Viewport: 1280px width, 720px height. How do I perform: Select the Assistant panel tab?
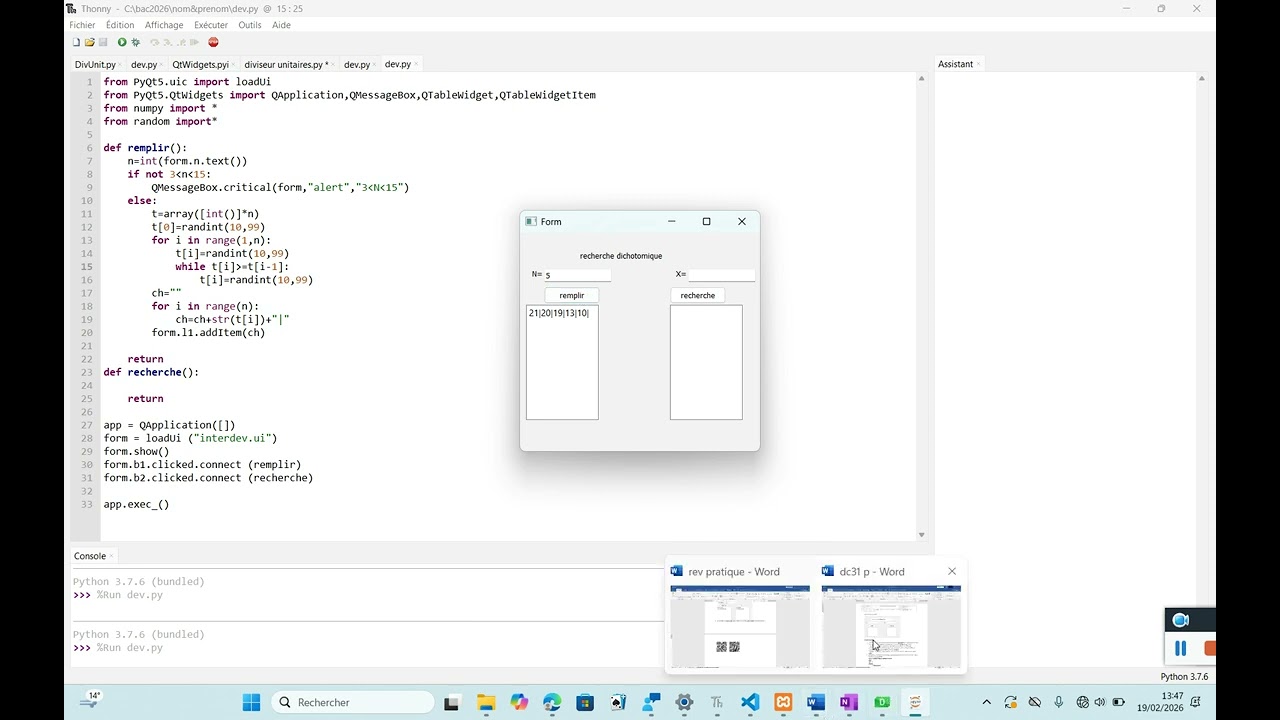[955, 64]
